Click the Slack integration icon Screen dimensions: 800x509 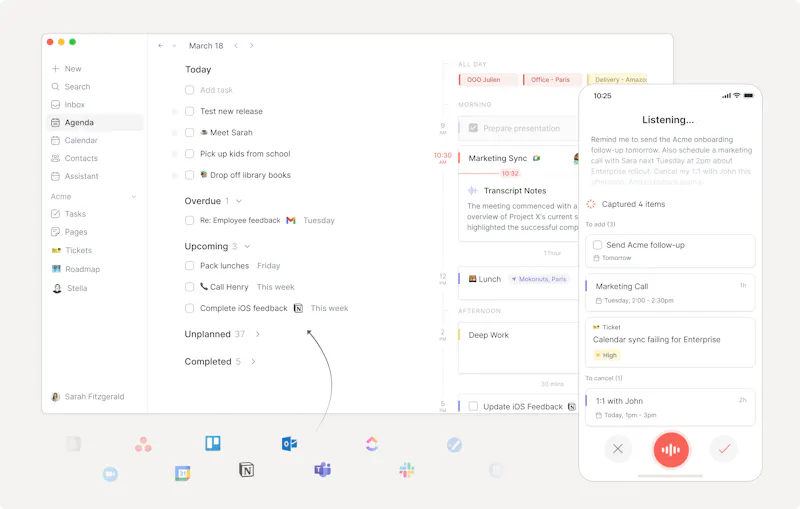point(407,470)
